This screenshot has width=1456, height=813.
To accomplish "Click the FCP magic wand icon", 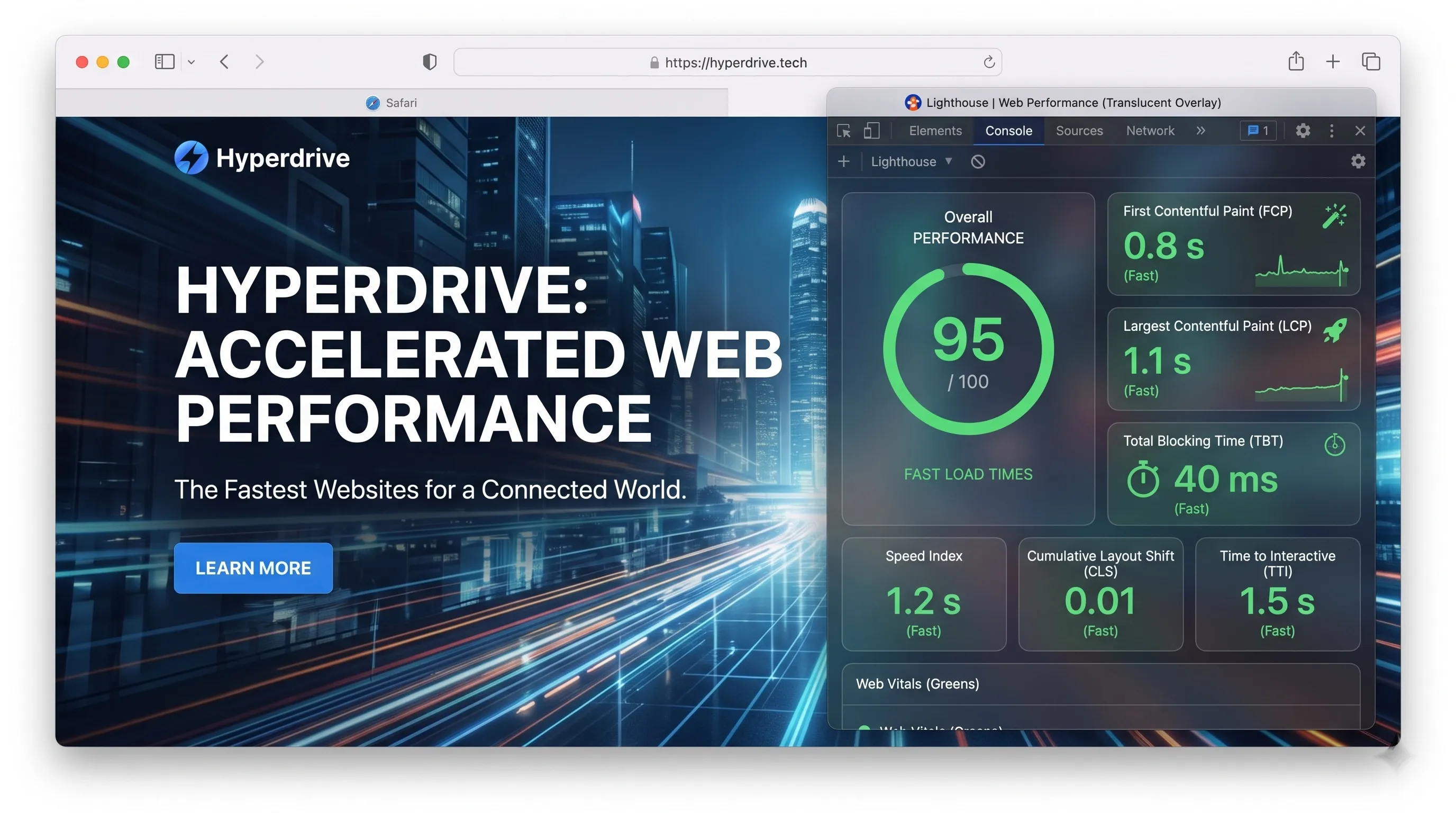I will (x=1335, y=216).
